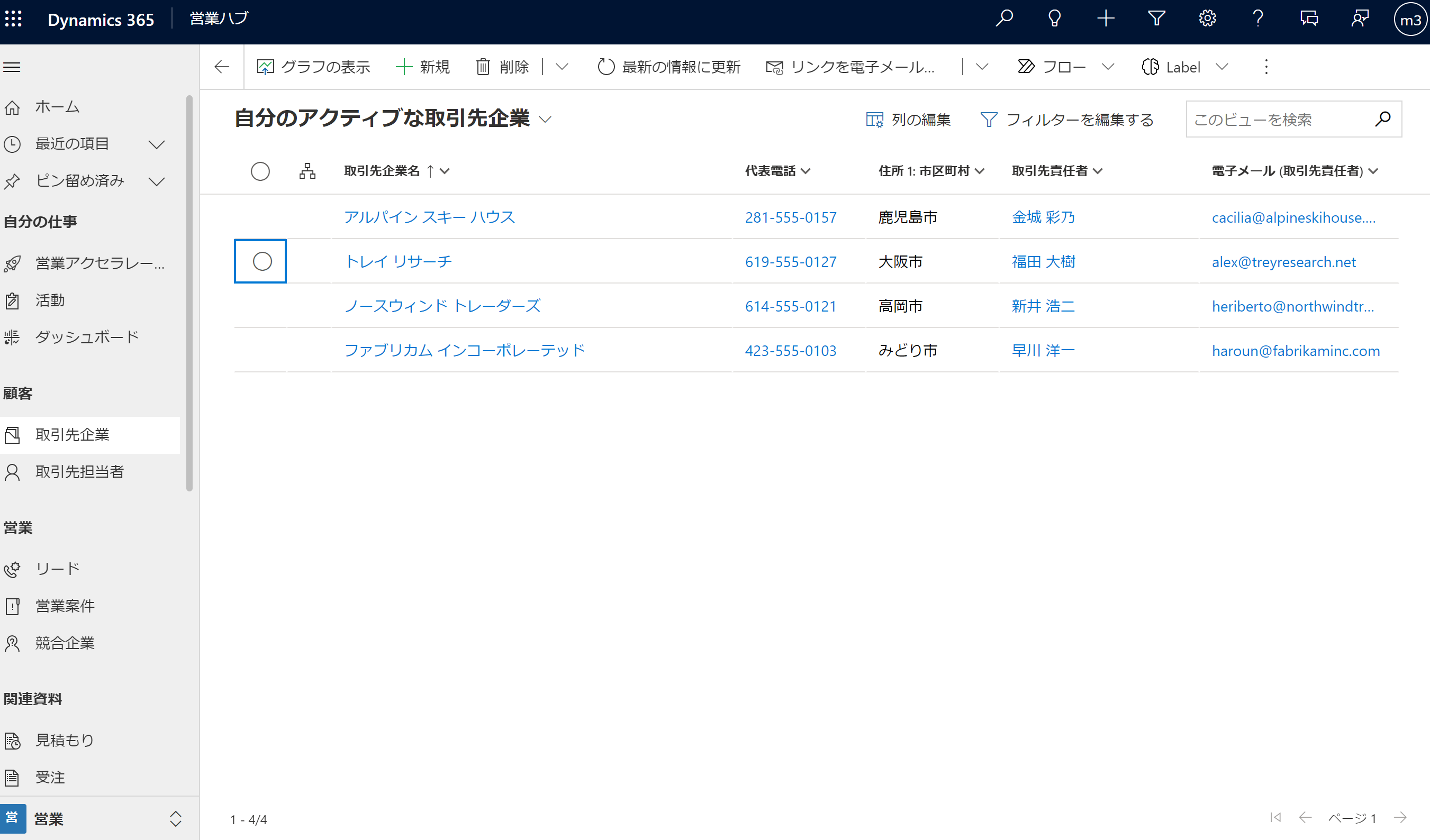Go to first page icon
1430x840 pixels.
tap(1275, 817)
